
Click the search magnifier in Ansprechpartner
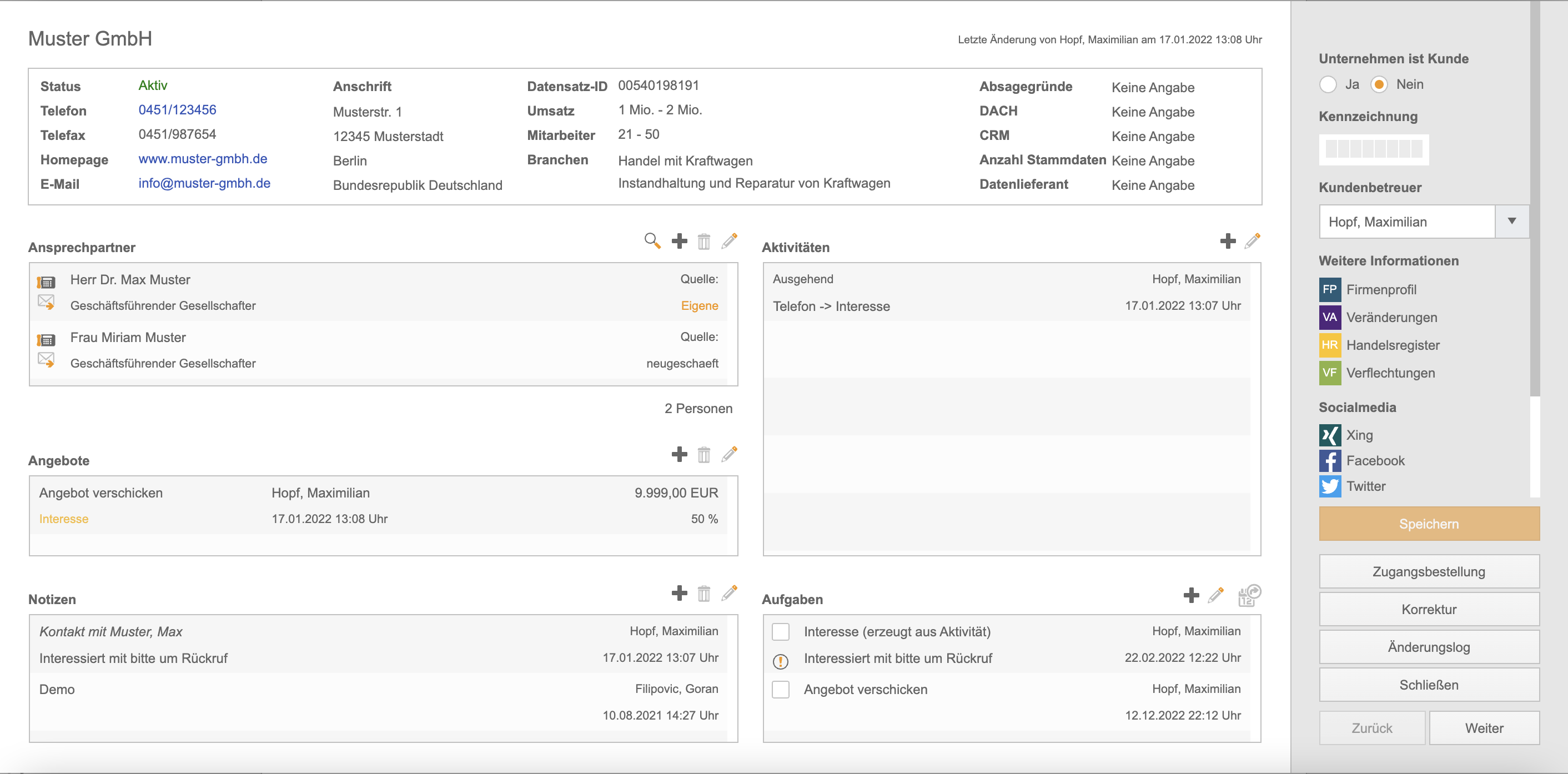tap(652, 241)
